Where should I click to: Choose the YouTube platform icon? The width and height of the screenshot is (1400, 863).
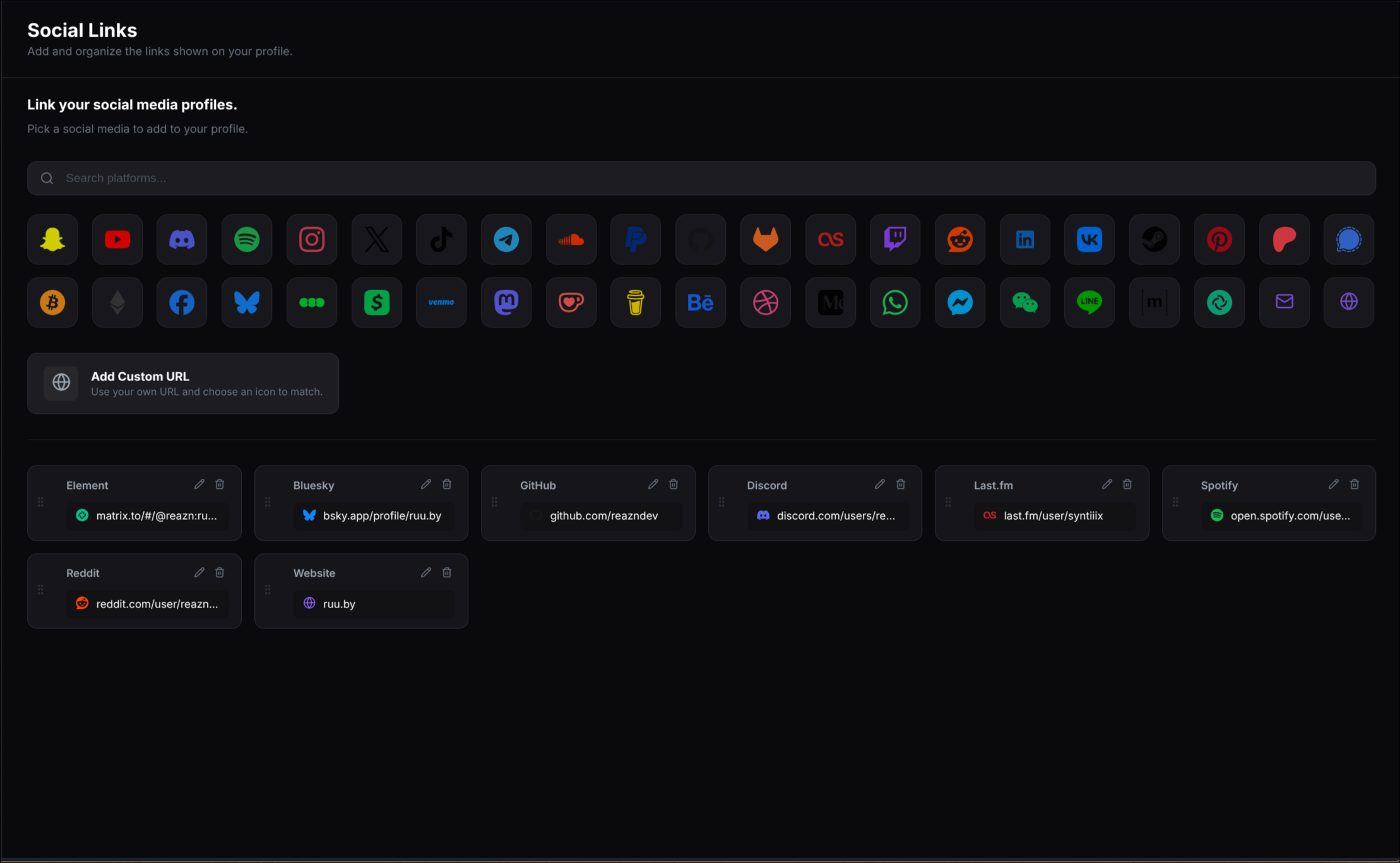[x=117, y=240]
